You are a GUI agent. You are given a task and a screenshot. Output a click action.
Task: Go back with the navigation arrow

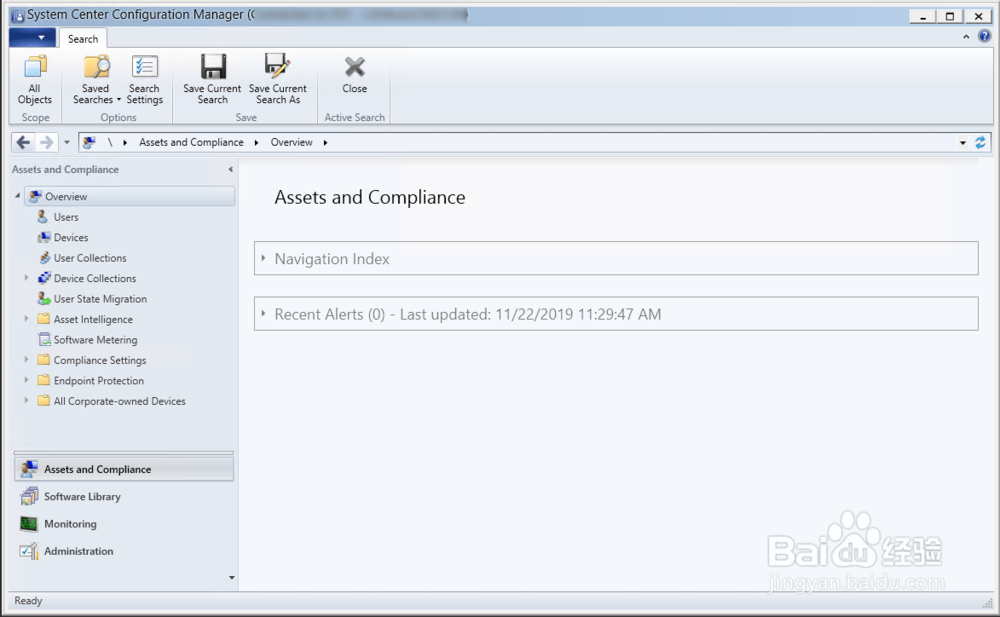pos(23,142)
